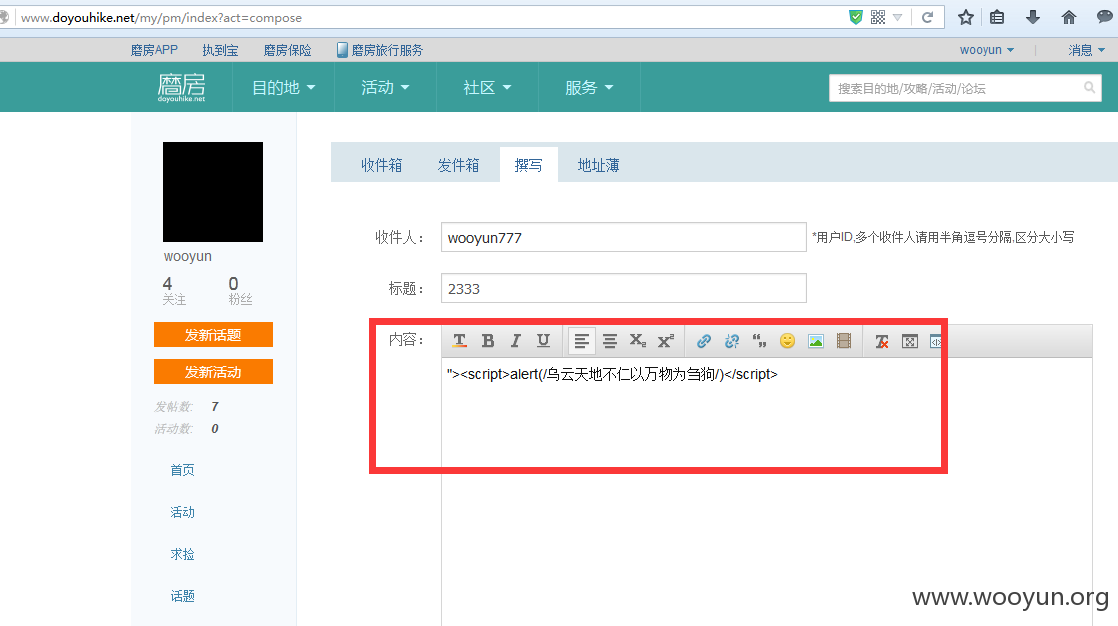The width and height of the screenshot is (1118, 626).
Task: Switch to the 地址薄 tab
Action: point(598,165)
